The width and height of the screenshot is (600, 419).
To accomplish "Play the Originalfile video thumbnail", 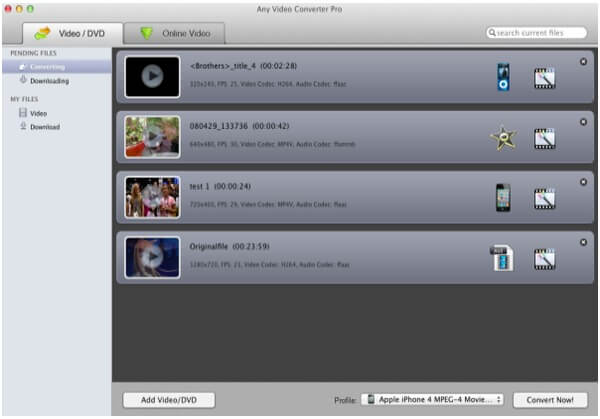I will 152,257.
